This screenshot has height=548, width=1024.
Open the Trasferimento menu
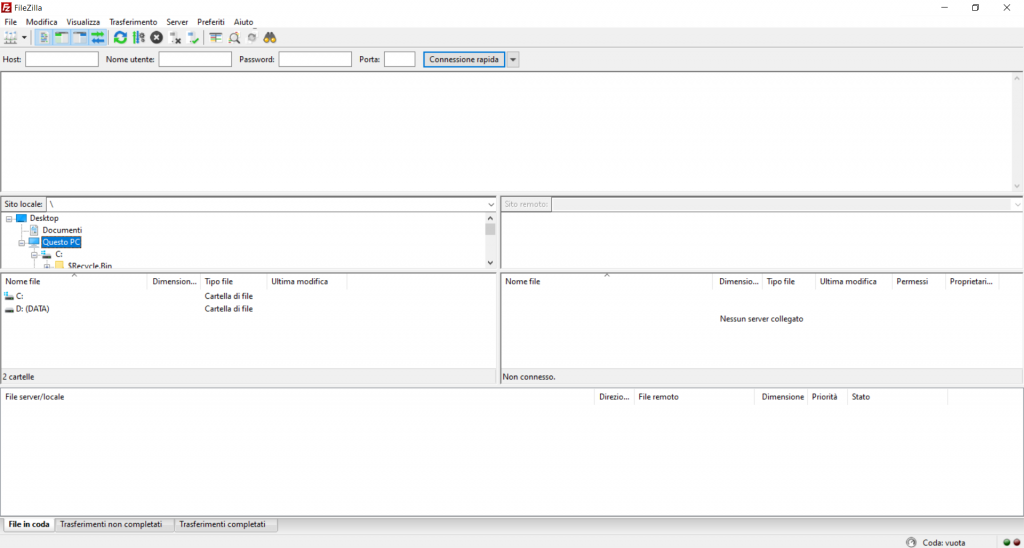133,22
